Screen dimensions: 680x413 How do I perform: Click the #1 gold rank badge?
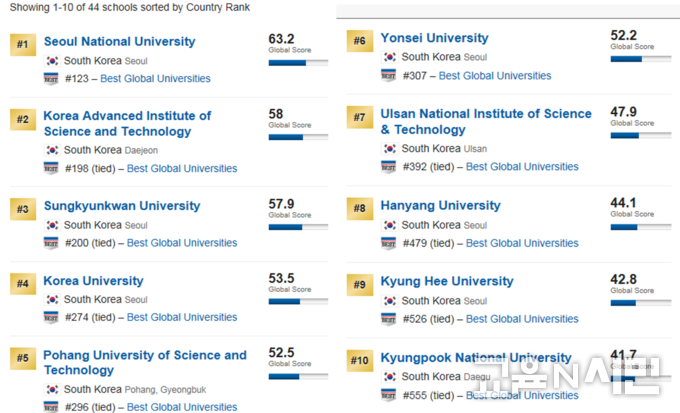(x=23, y=44)
